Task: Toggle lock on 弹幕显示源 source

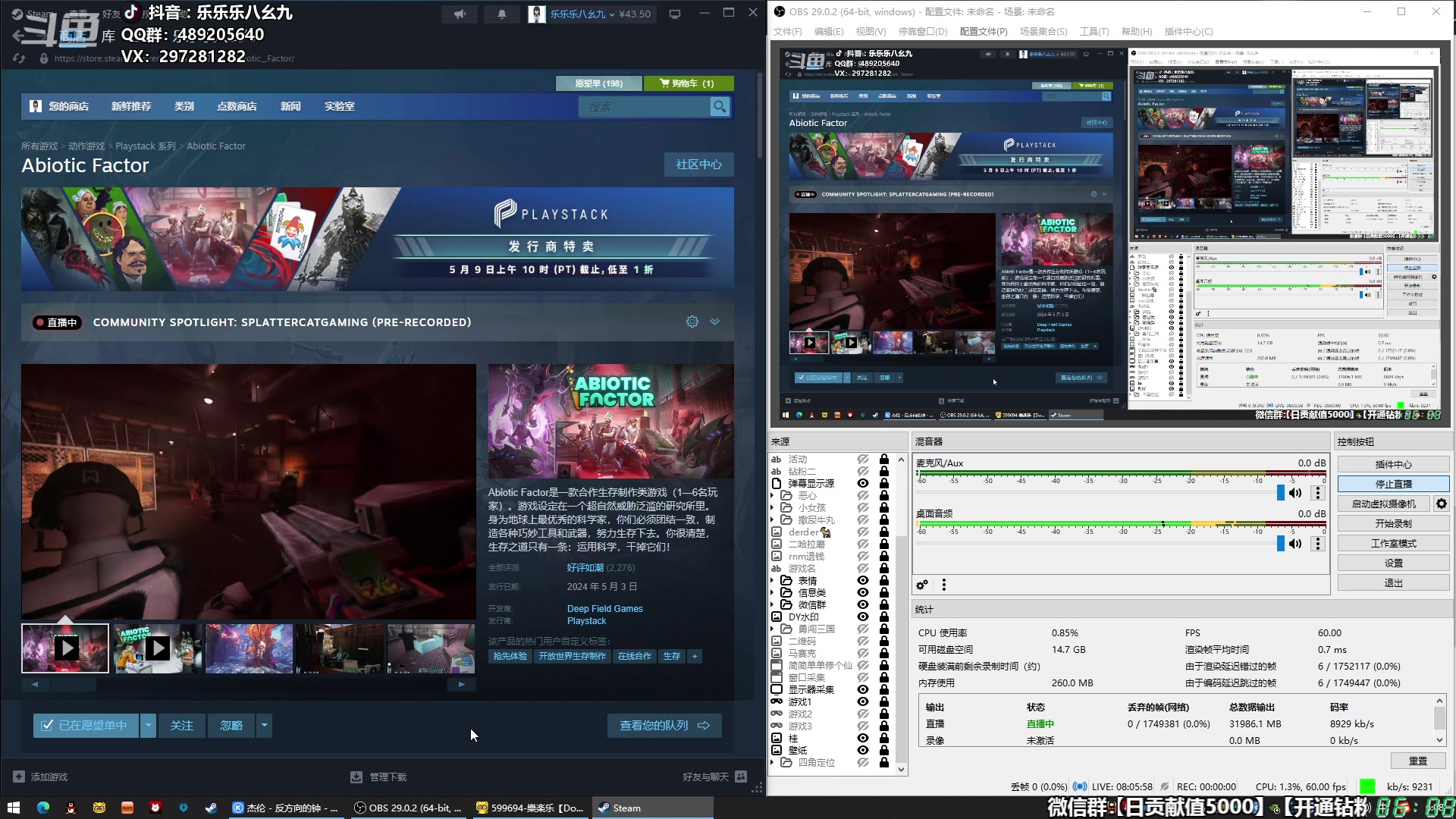Action: [884, 484]
